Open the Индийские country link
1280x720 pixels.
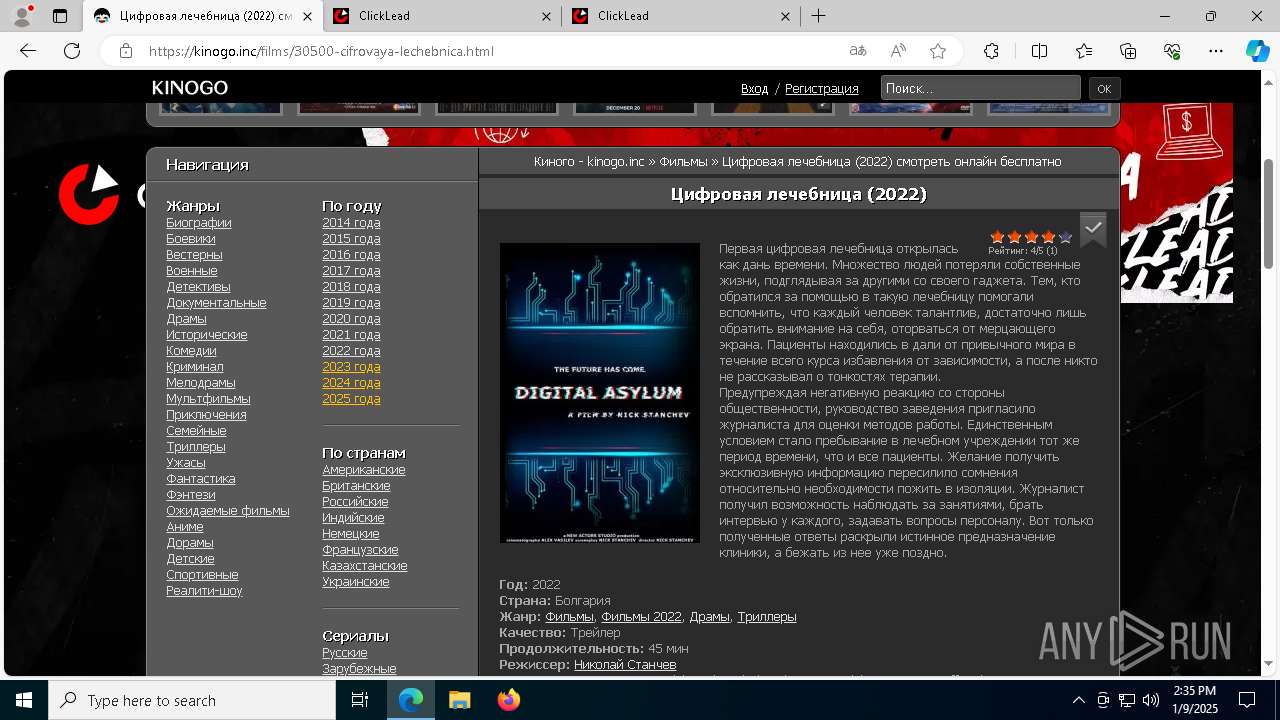tap(353, 517)
